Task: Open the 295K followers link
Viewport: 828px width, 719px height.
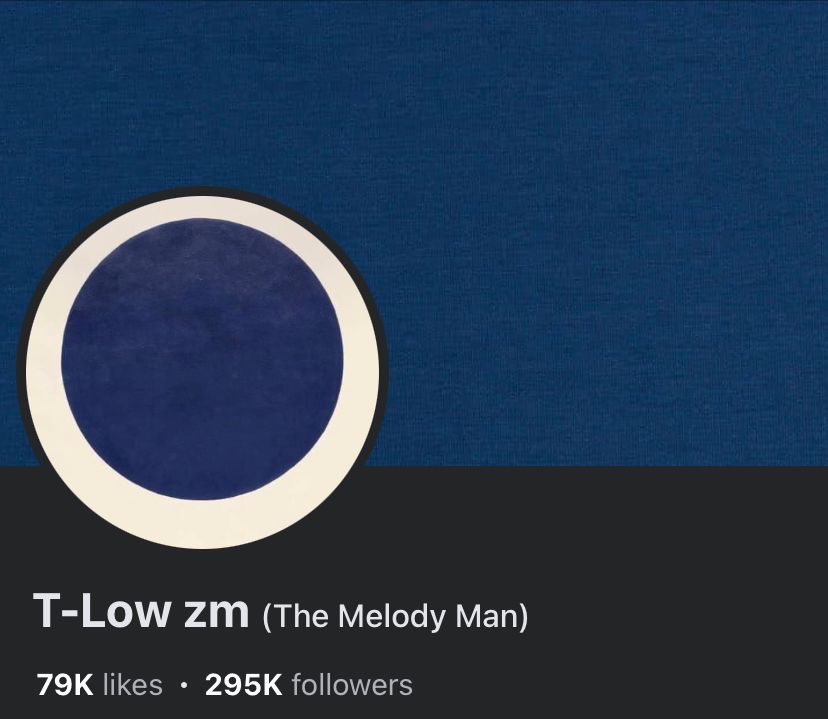Action: click(x=309, y=685)
